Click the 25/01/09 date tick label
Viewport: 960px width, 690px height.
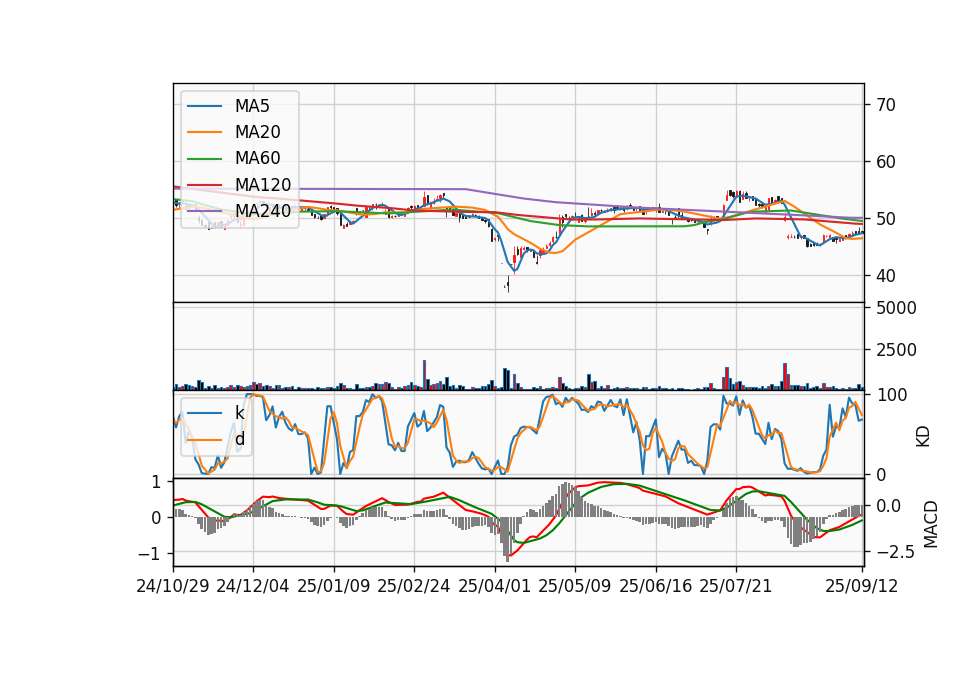point(334,587)
